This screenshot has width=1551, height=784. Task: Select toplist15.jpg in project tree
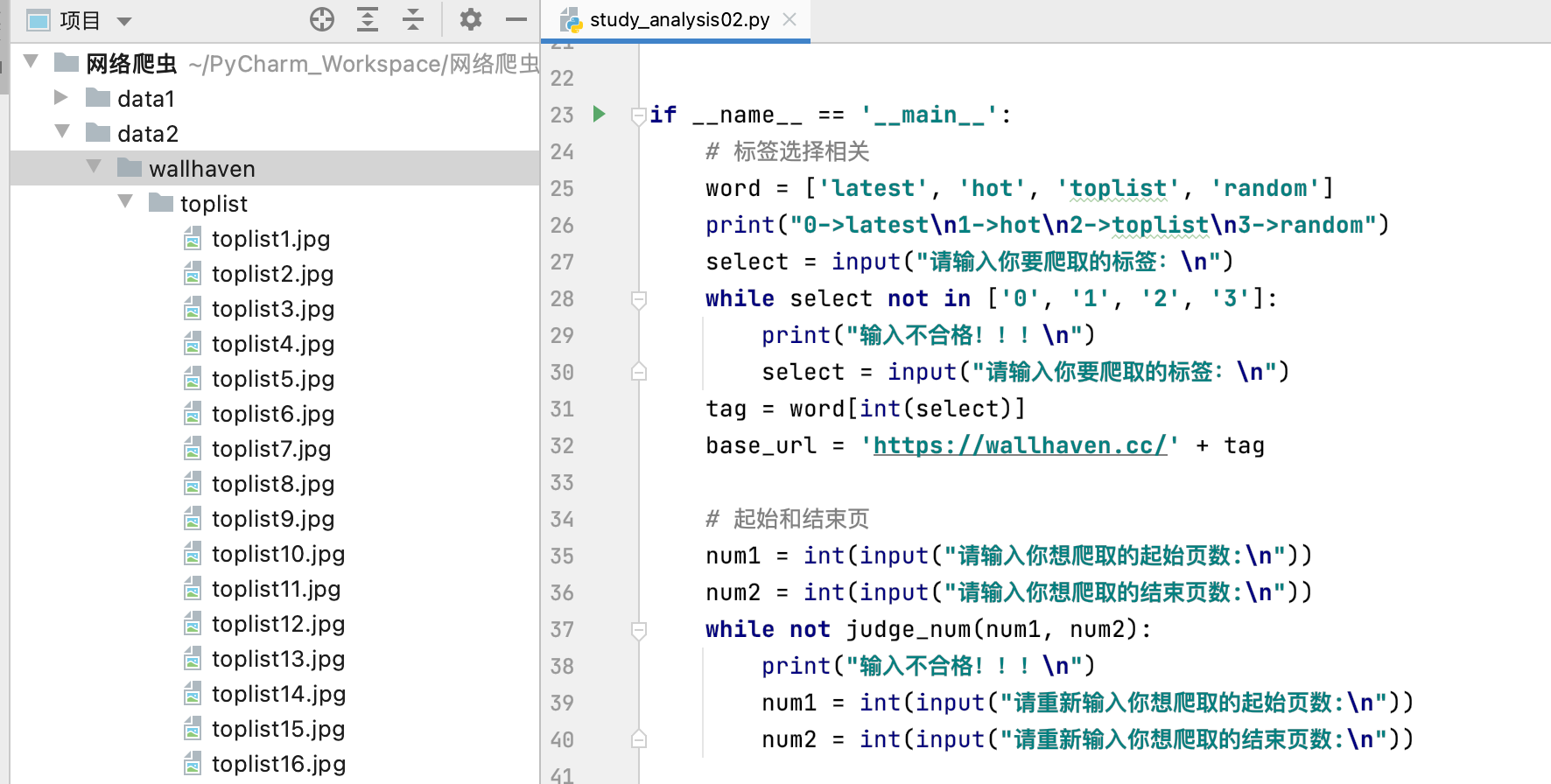(278, 729)
